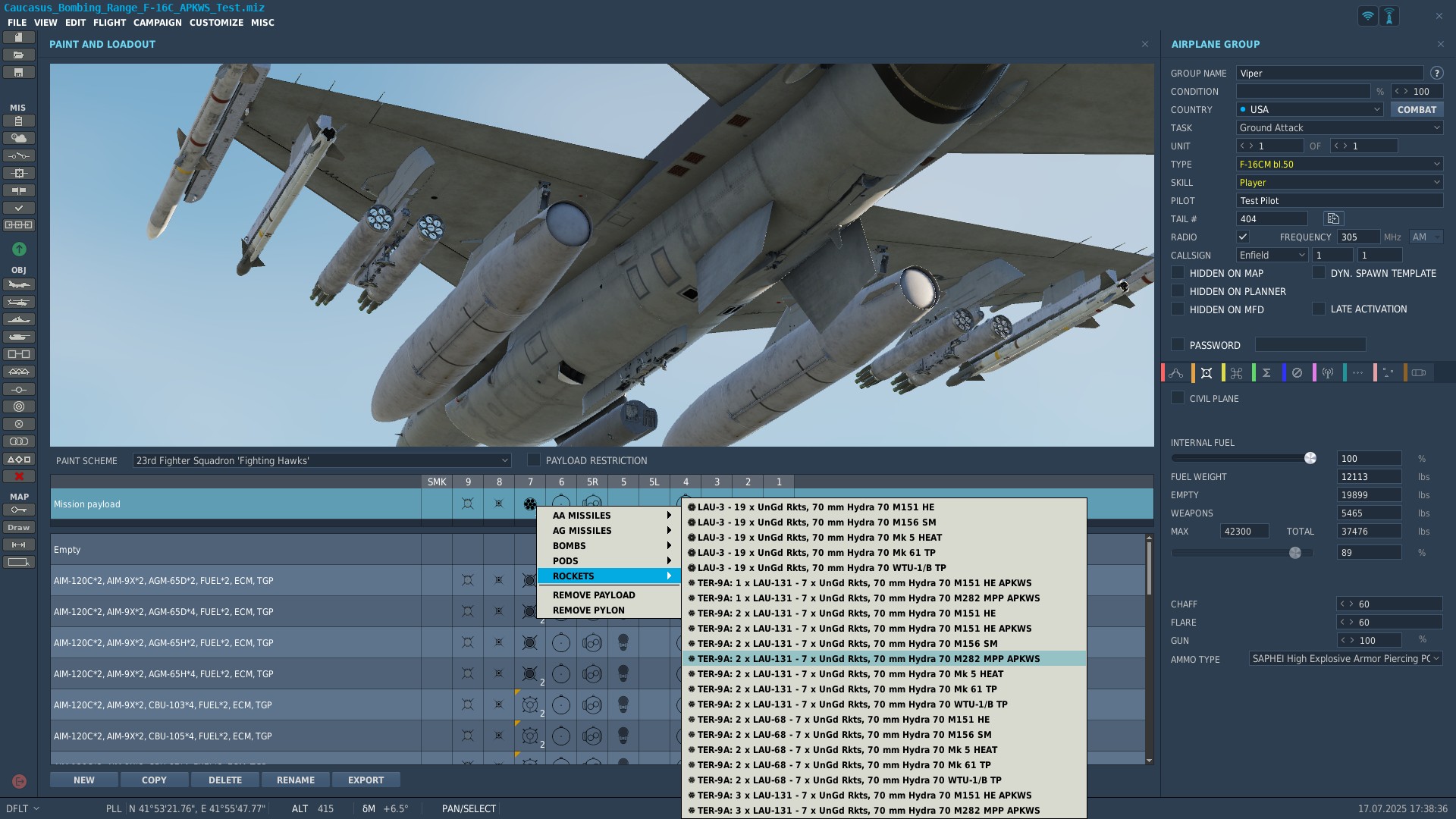Click the COMBAT button next to country

1416,109
